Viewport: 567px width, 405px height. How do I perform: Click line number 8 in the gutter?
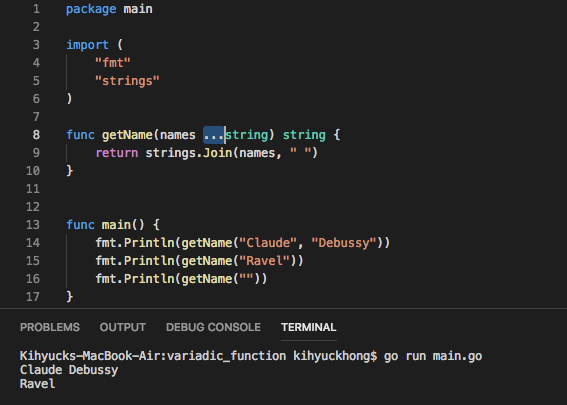36,135
